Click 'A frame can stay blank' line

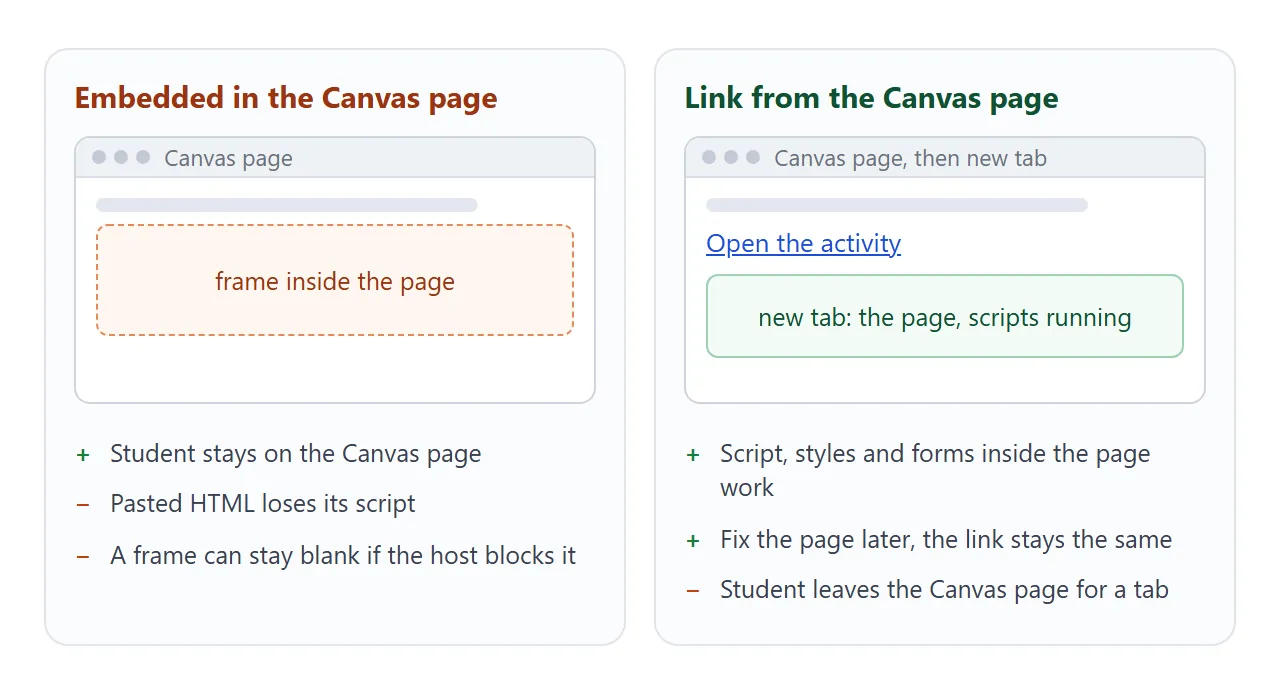coord(343,555)
